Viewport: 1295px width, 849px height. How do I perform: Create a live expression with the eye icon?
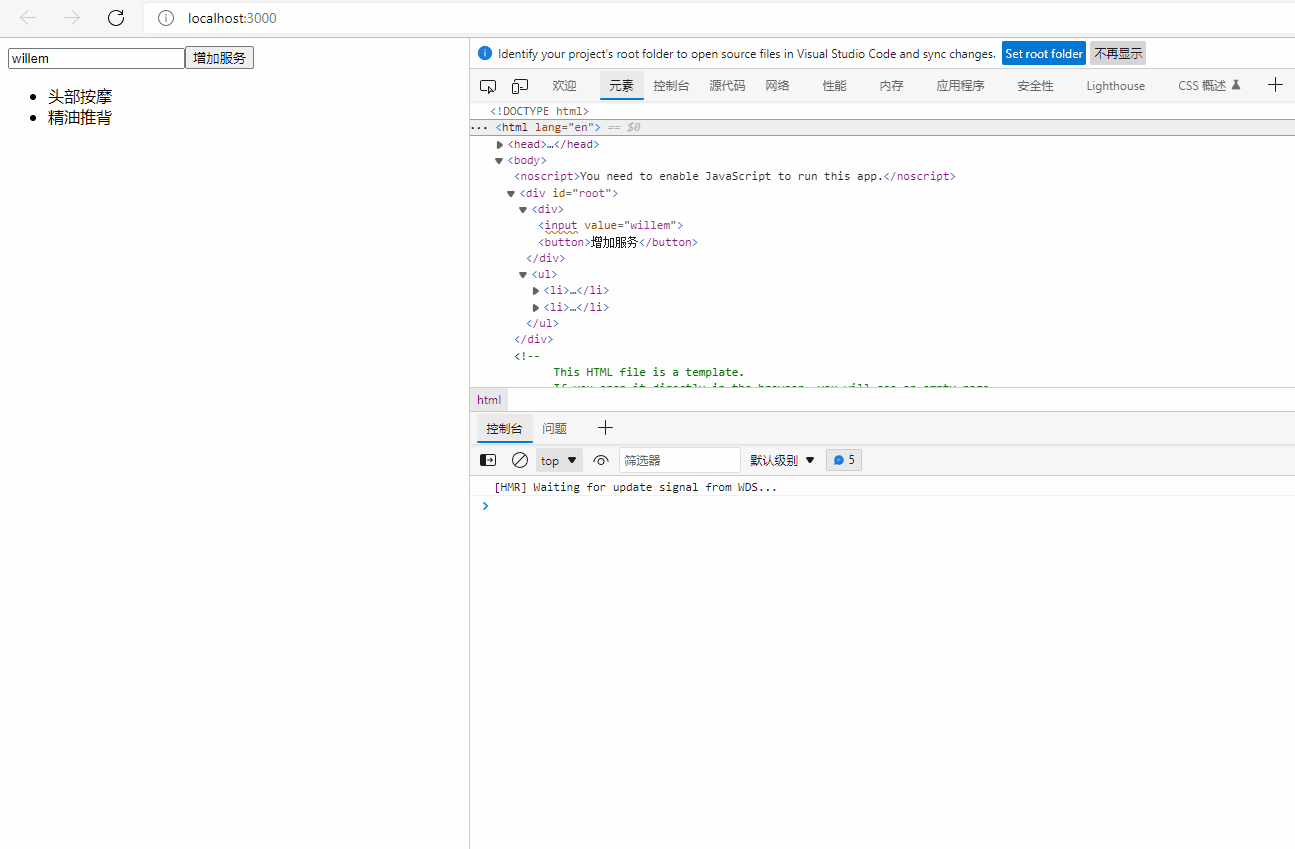[601, 460]
